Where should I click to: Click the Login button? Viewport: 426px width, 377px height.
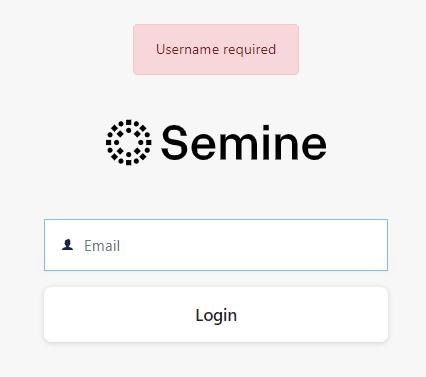(x=216, y=314)
